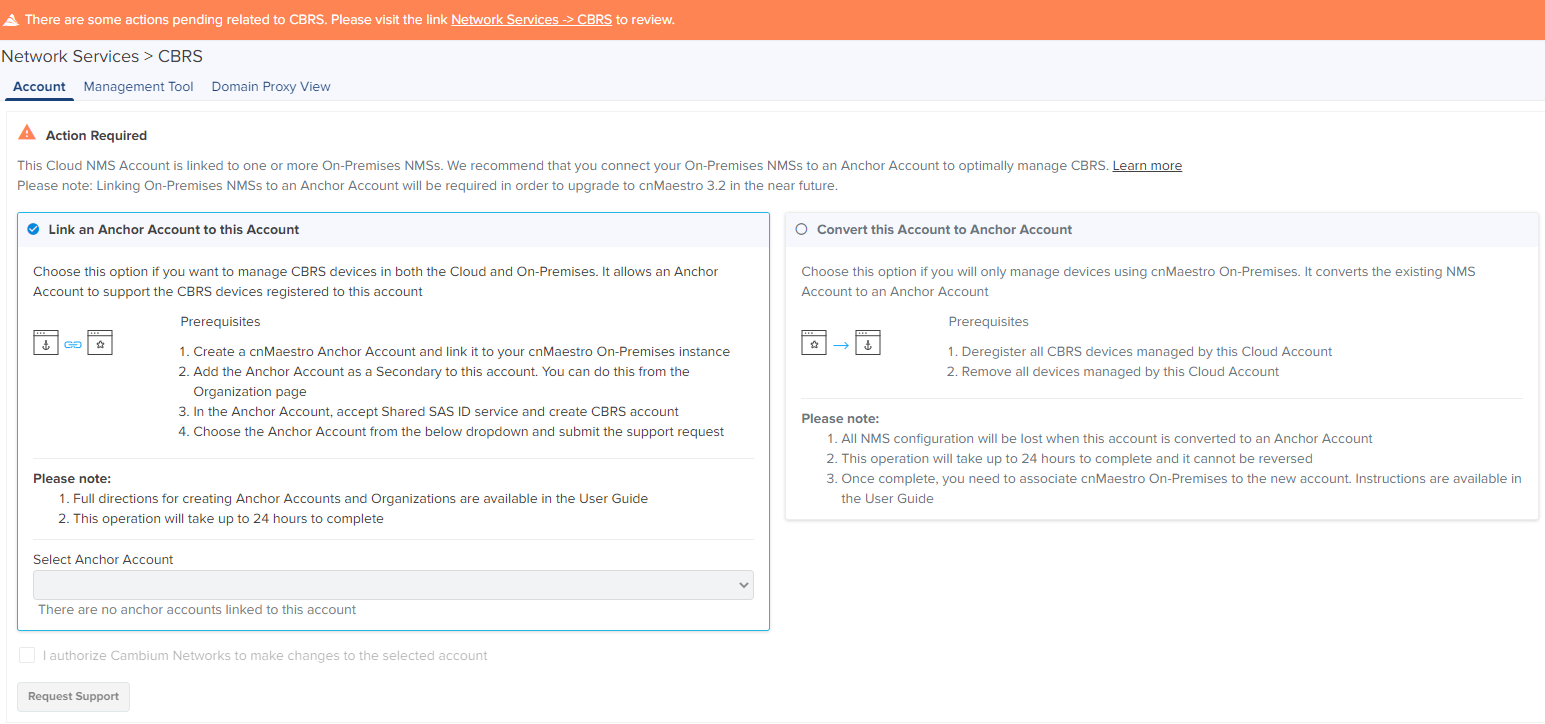Open the Select Anchor Account dropdown
The height and width of the screenshot is (724, 1545).
[x=393, y=585]
